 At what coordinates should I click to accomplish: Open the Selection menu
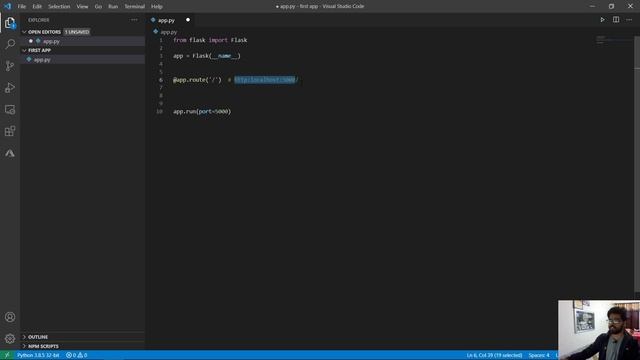pos(59,7)
